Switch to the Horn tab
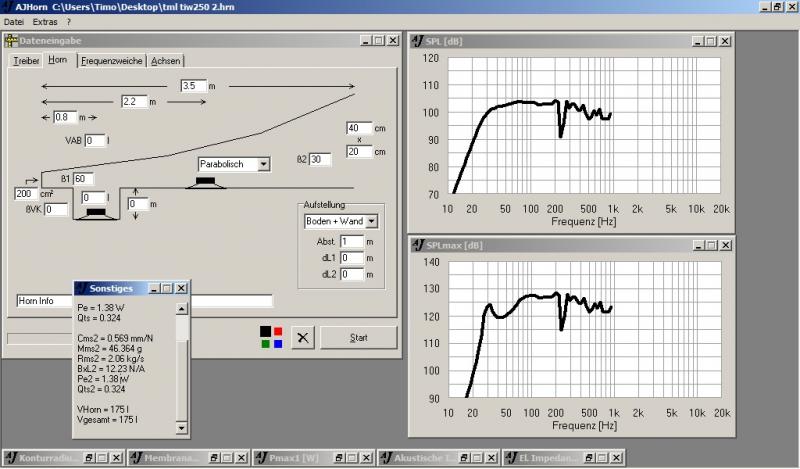 tap(58, 60)
